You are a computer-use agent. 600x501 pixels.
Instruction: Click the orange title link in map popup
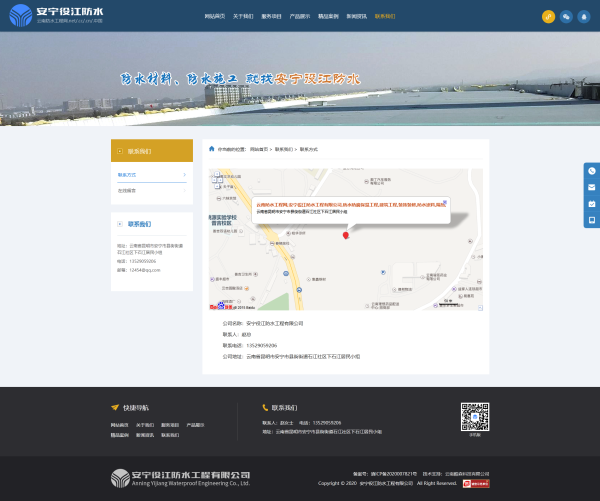pyautogui.click(x=351, y=205)
